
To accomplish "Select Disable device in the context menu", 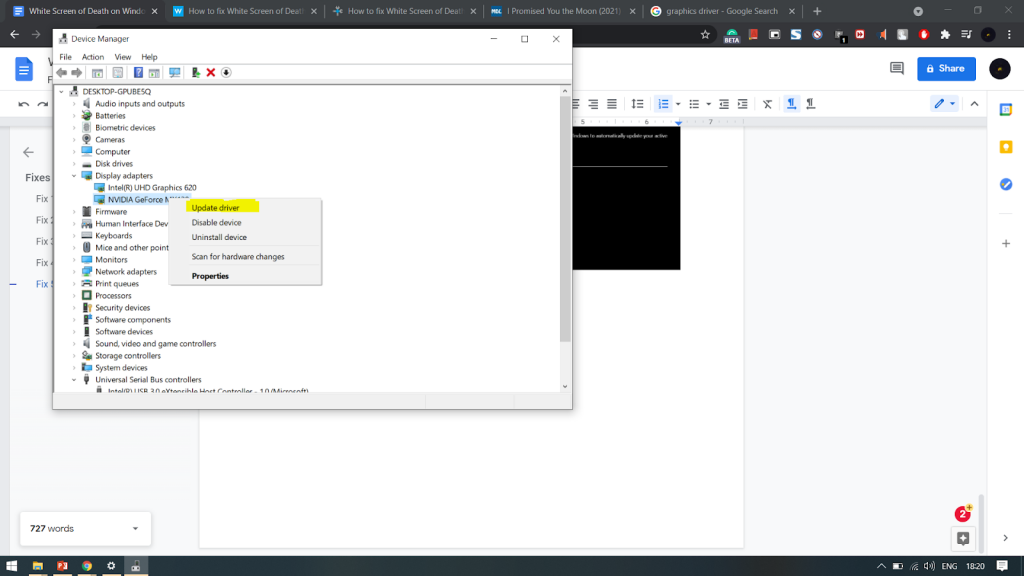I will tap(216, 223).
